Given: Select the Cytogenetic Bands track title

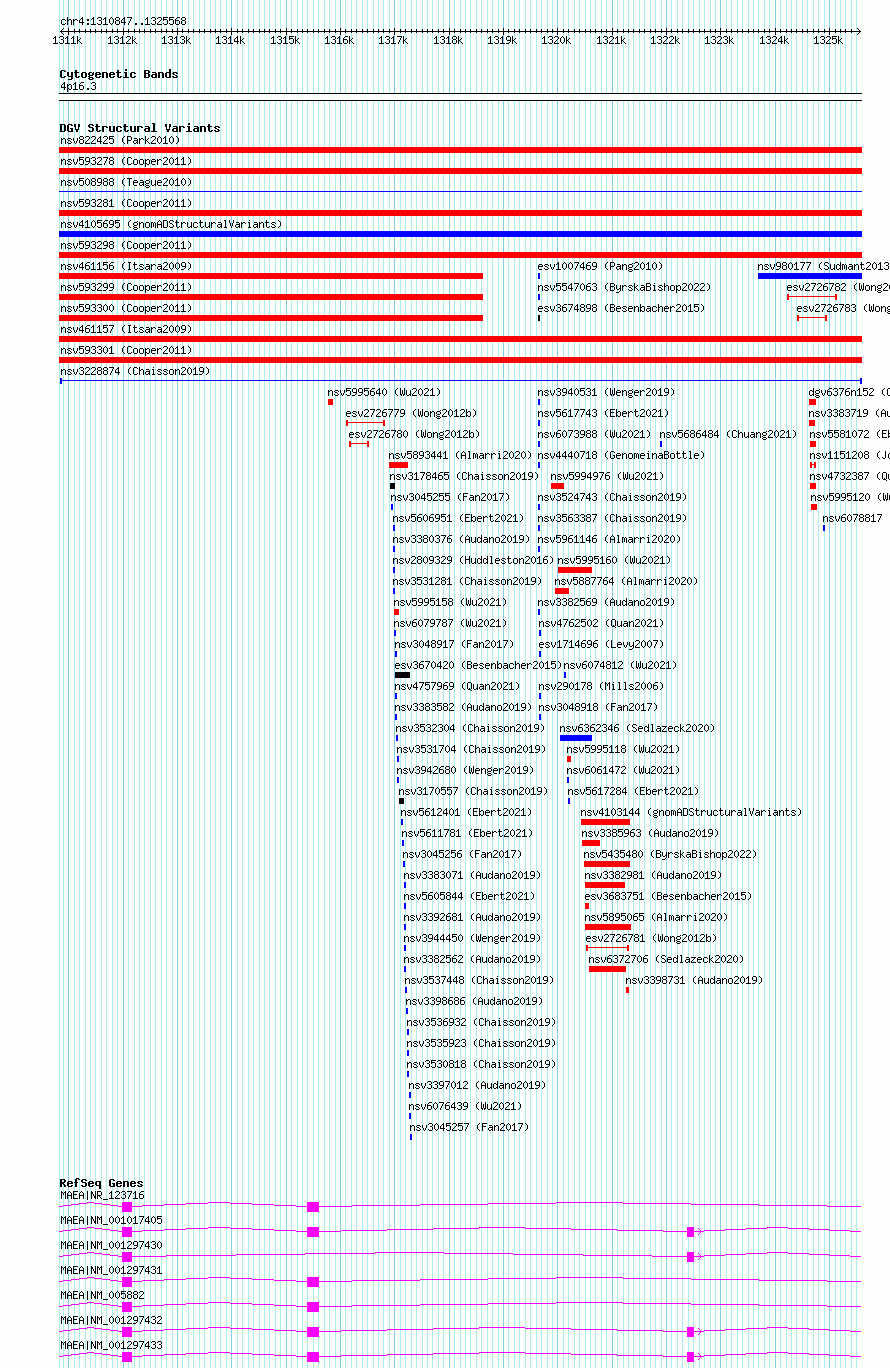Looking at the screenshot, I should click(x=119, y=74).
